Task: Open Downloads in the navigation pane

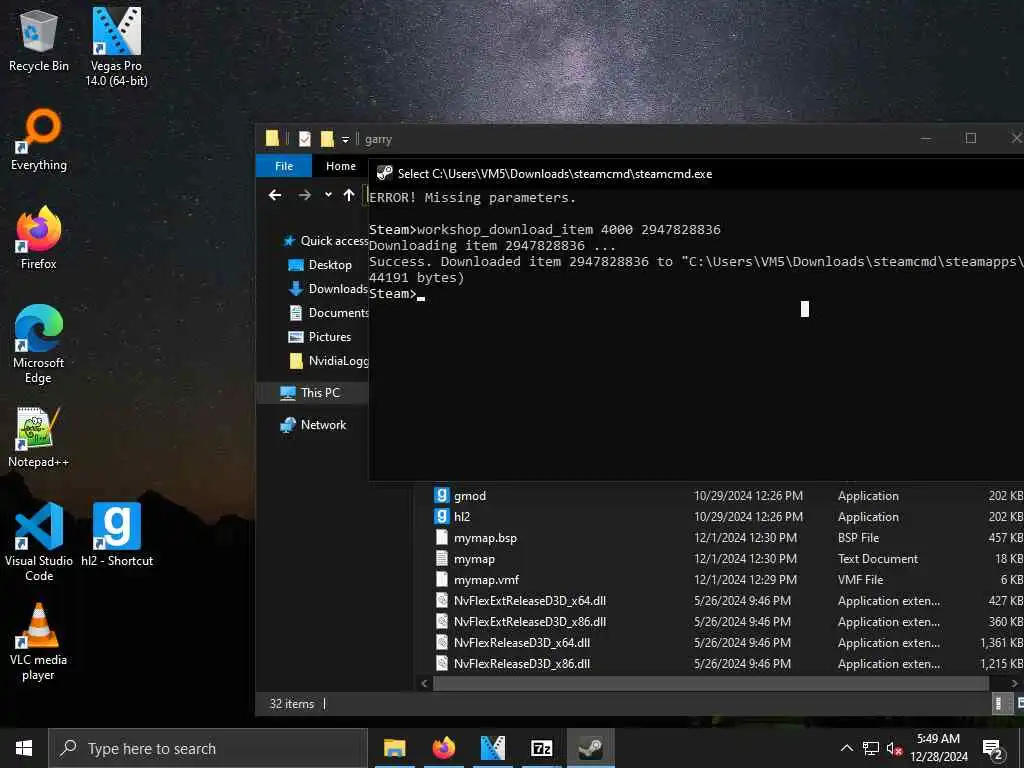Action: [328, 289]
